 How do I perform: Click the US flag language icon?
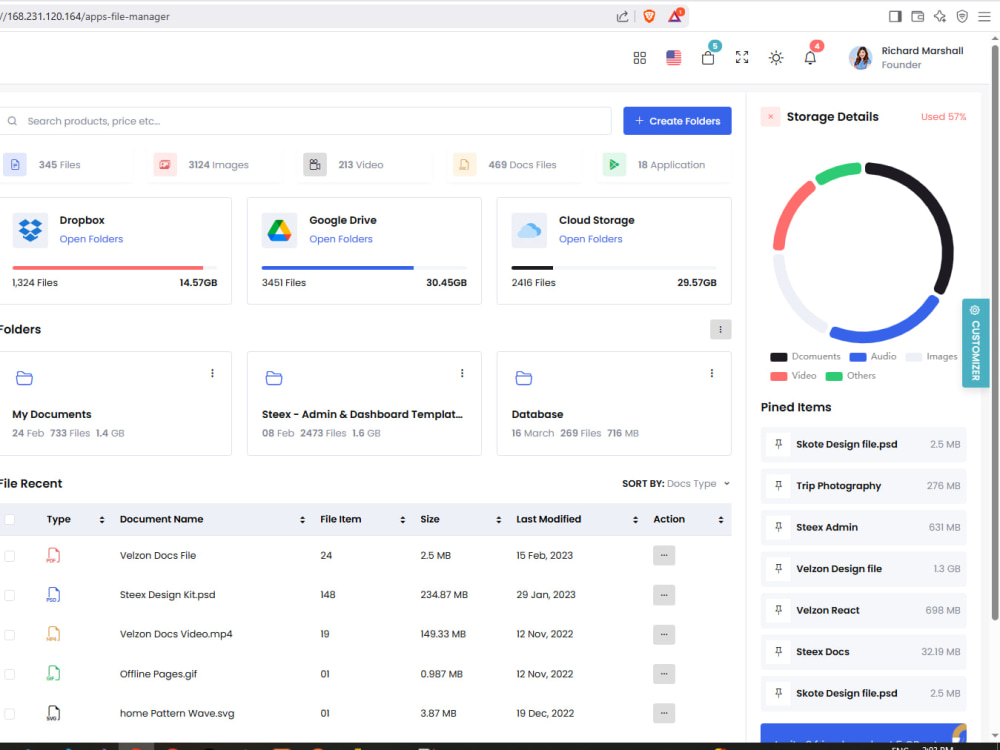tap(673, 58)
